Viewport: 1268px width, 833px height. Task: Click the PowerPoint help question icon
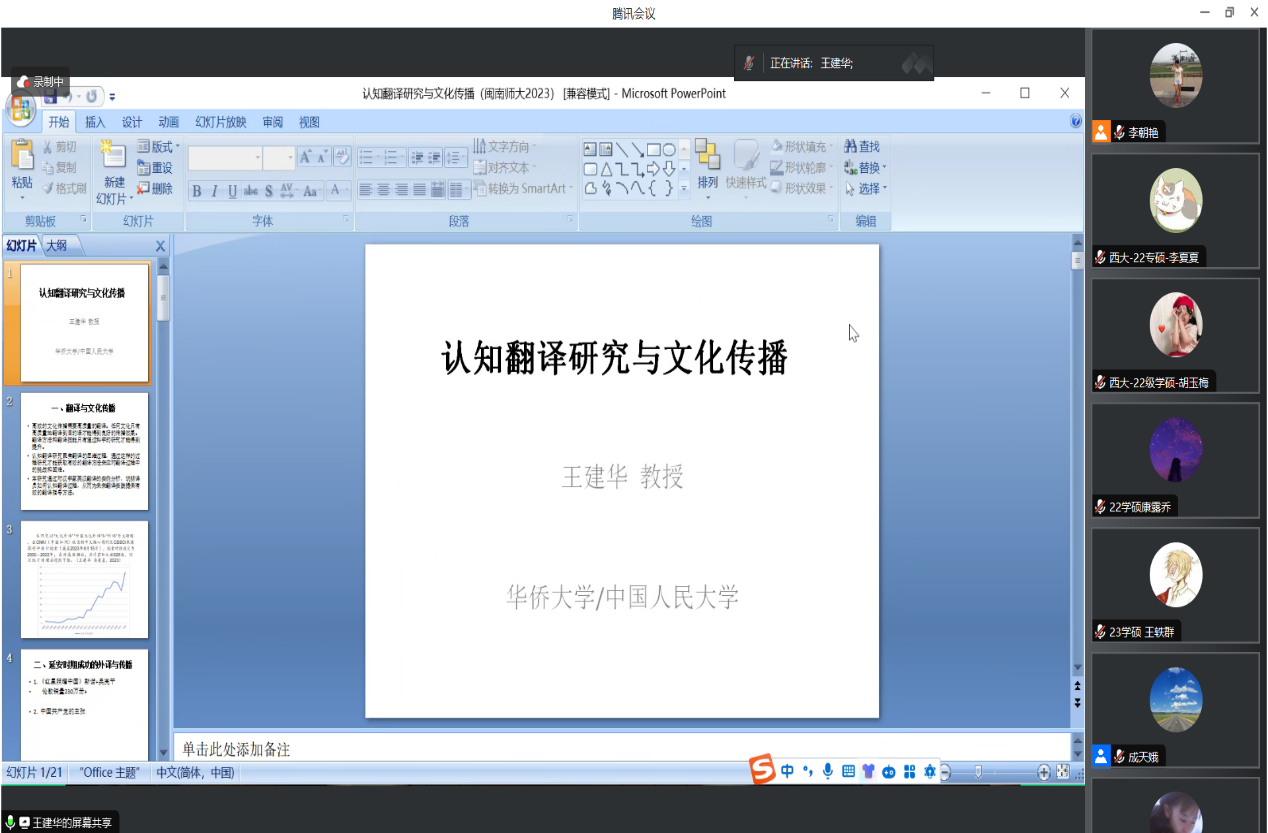click(x=1076, y=121)
